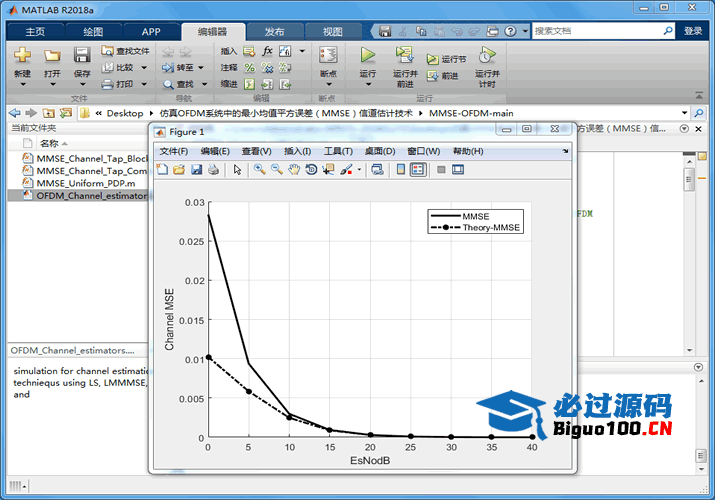Click the Print (打印) icon in ribbon
The width and height of the screenshot is (715, 500).
coord(108,84)
